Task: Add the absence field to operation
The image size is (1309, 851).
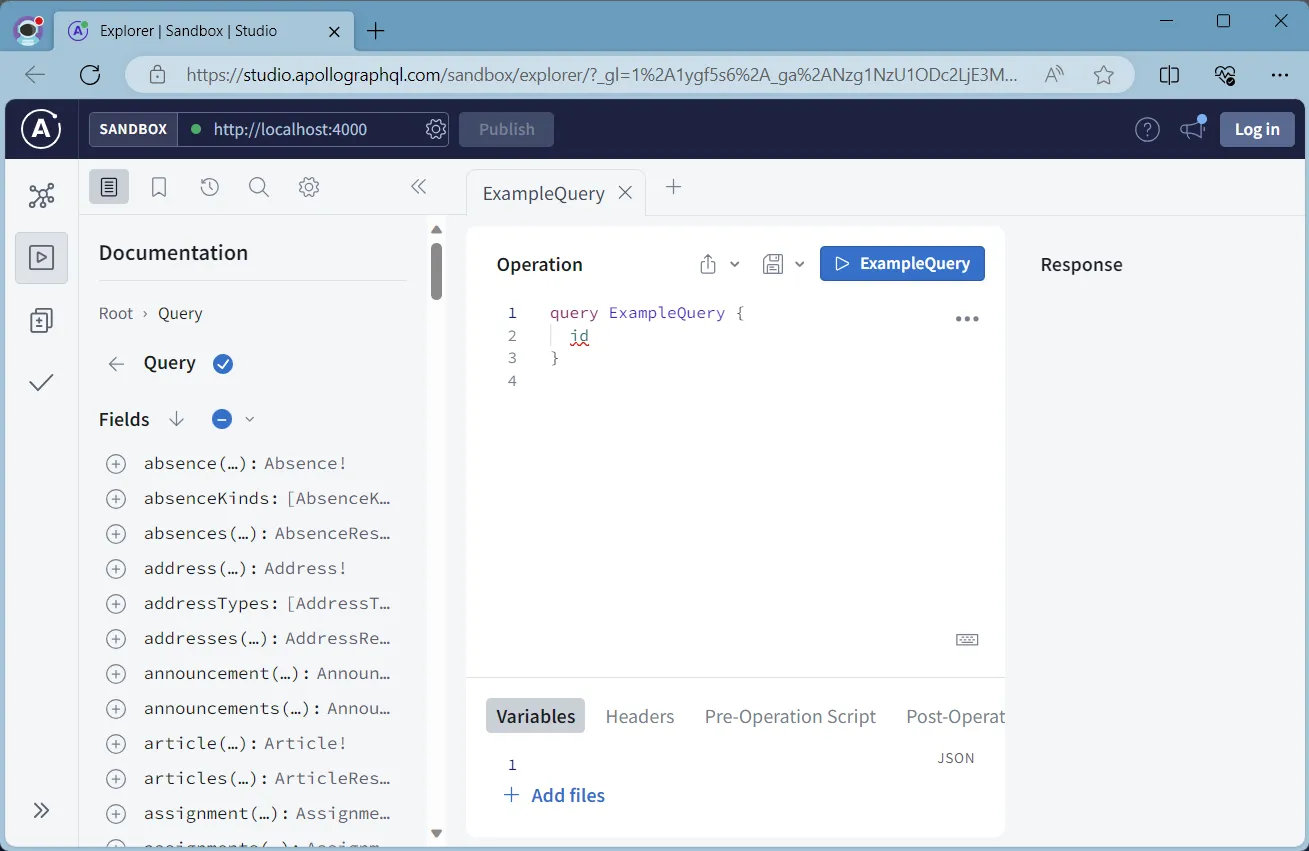Action: [x=116, y=464]
